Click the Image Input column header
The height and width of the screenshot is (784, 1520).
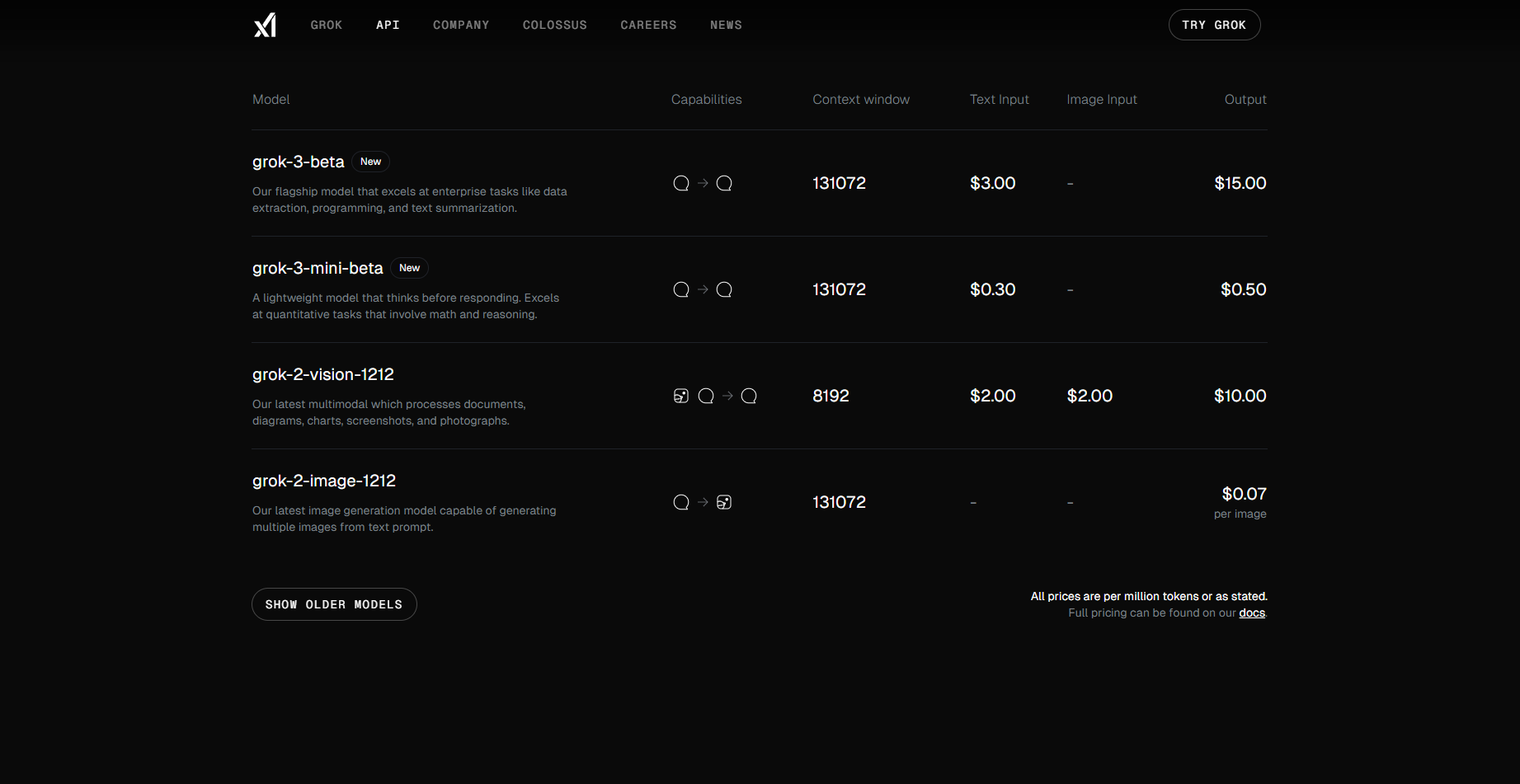1102,99
